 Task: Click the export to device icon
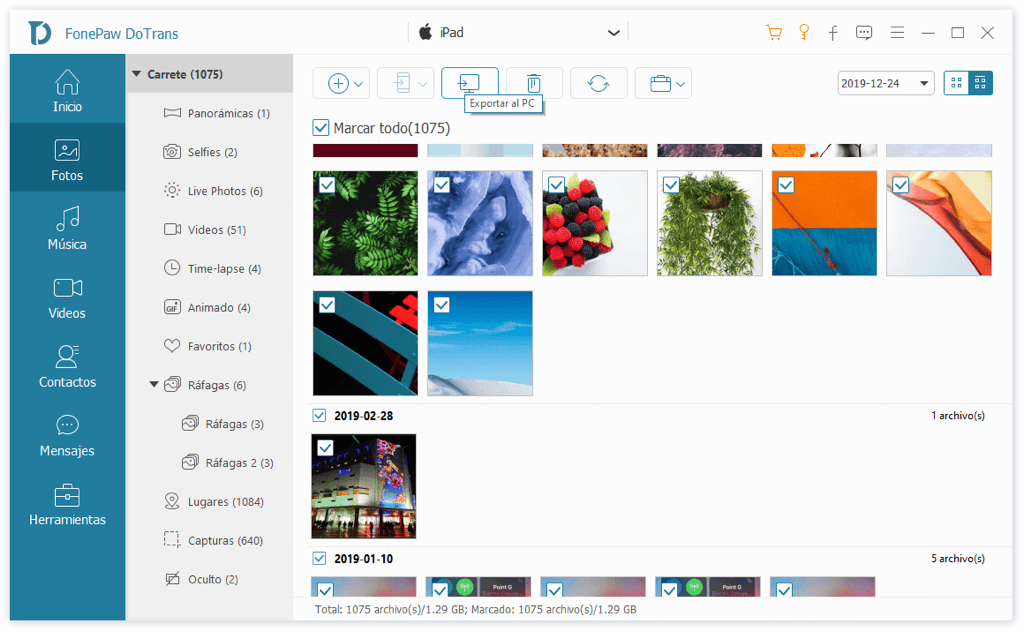coord(402,84)
